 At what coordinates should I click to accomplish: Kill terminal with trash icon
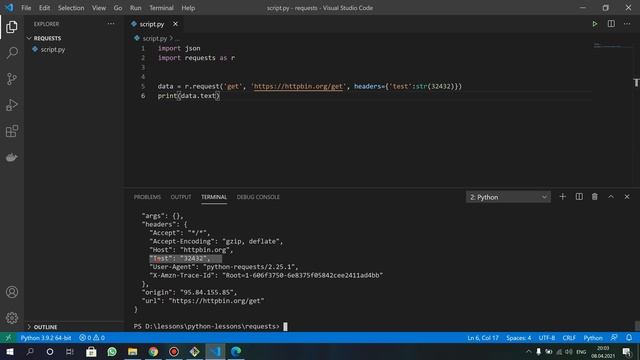(x=595, y=197)
